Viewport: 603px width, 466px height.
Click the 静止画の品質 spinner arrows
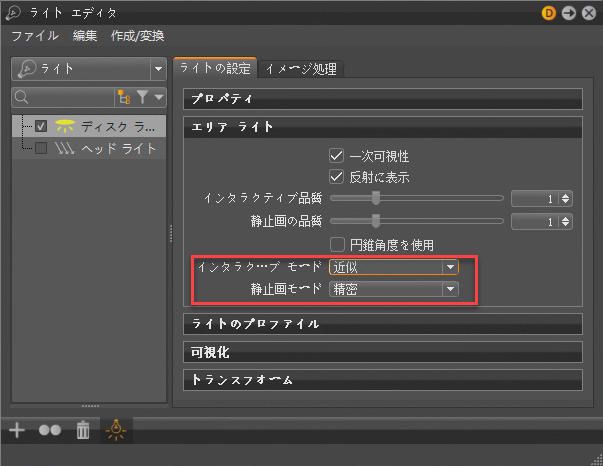point(565,221)
